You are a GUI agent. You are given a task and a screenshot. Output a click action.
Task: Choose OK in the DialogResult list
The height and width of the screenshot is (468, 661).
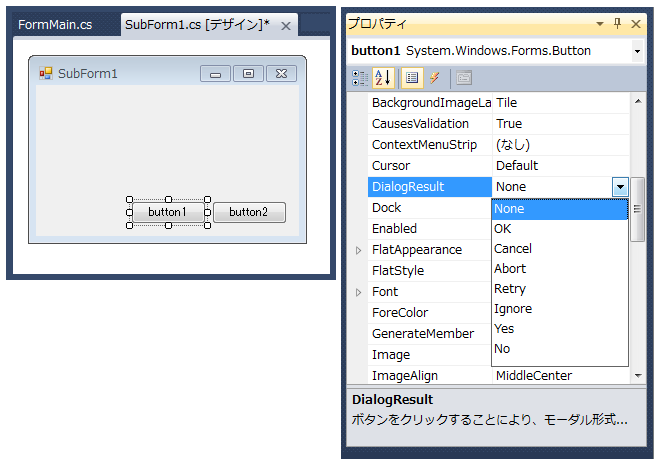coord(559,229)
